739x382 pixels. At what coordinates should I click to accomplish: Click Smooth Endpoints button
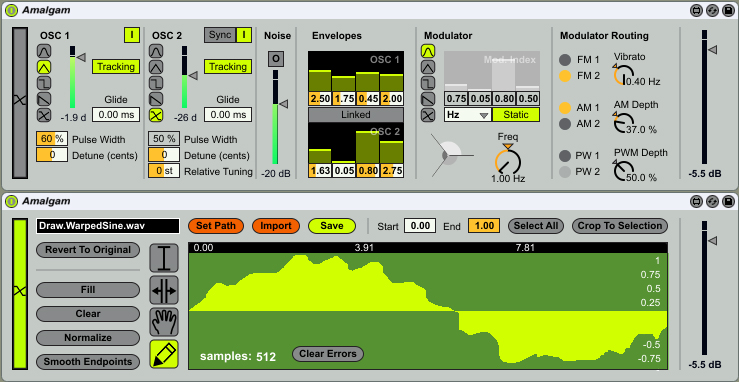click(x=88, y=362)
